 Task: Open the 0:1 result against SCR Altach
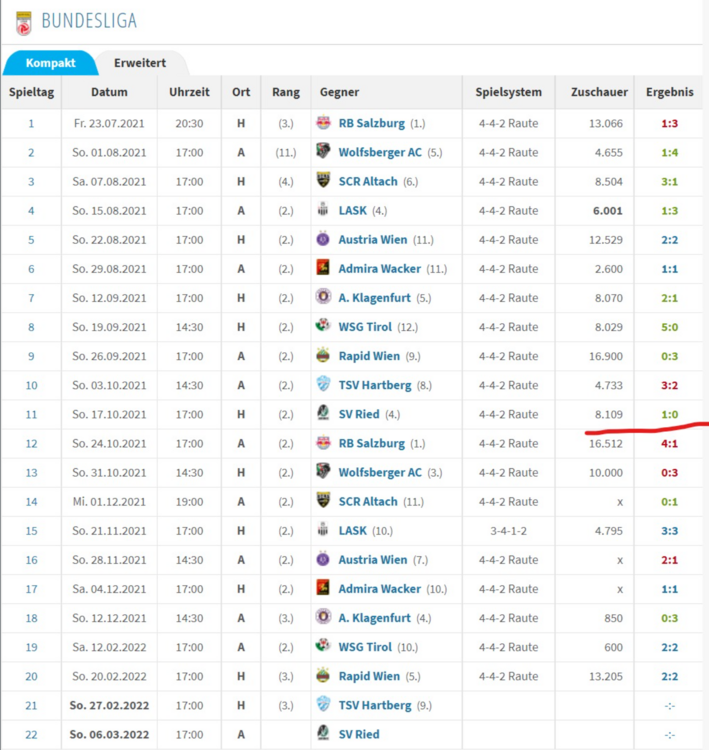click(669, 502)
